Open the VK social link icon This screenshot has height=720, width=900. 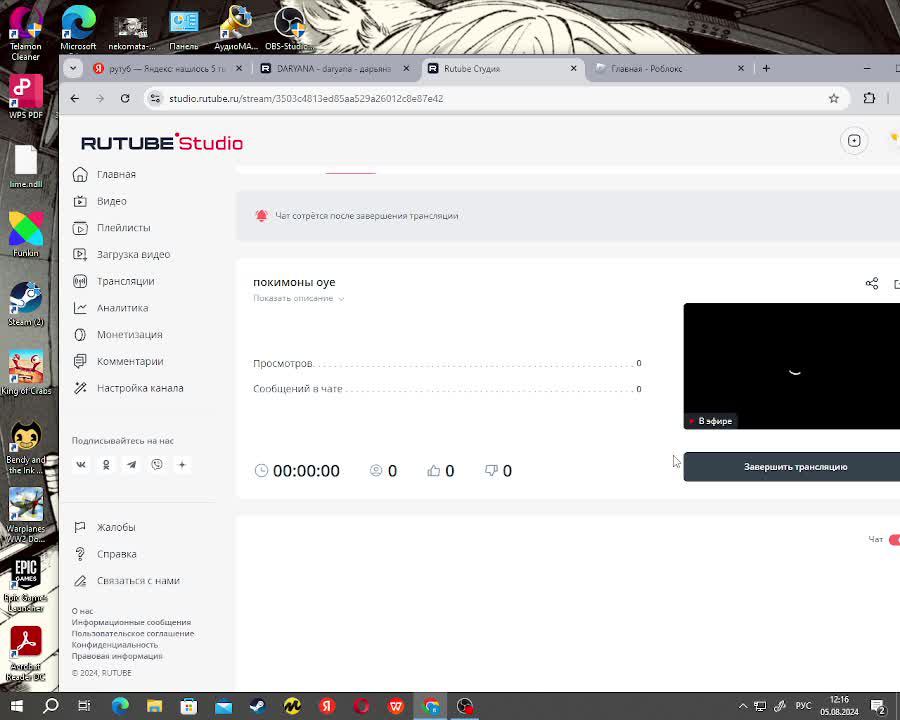pos(81,464)
